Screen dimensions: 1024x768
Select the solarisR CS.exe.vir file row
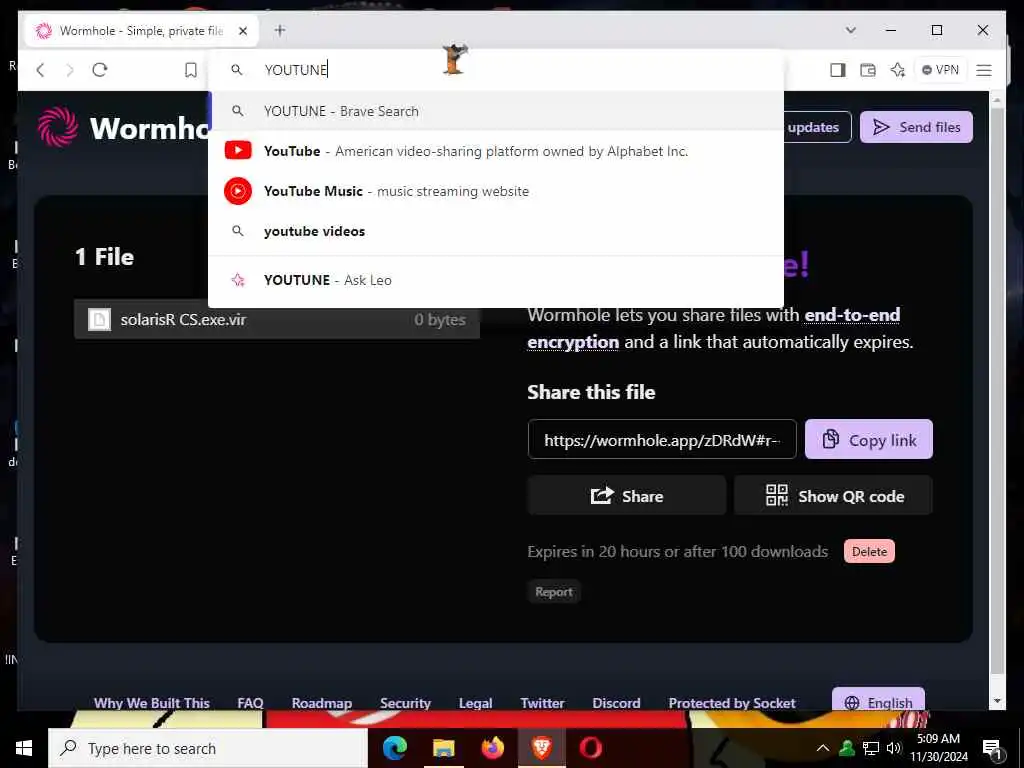[277, 319]
